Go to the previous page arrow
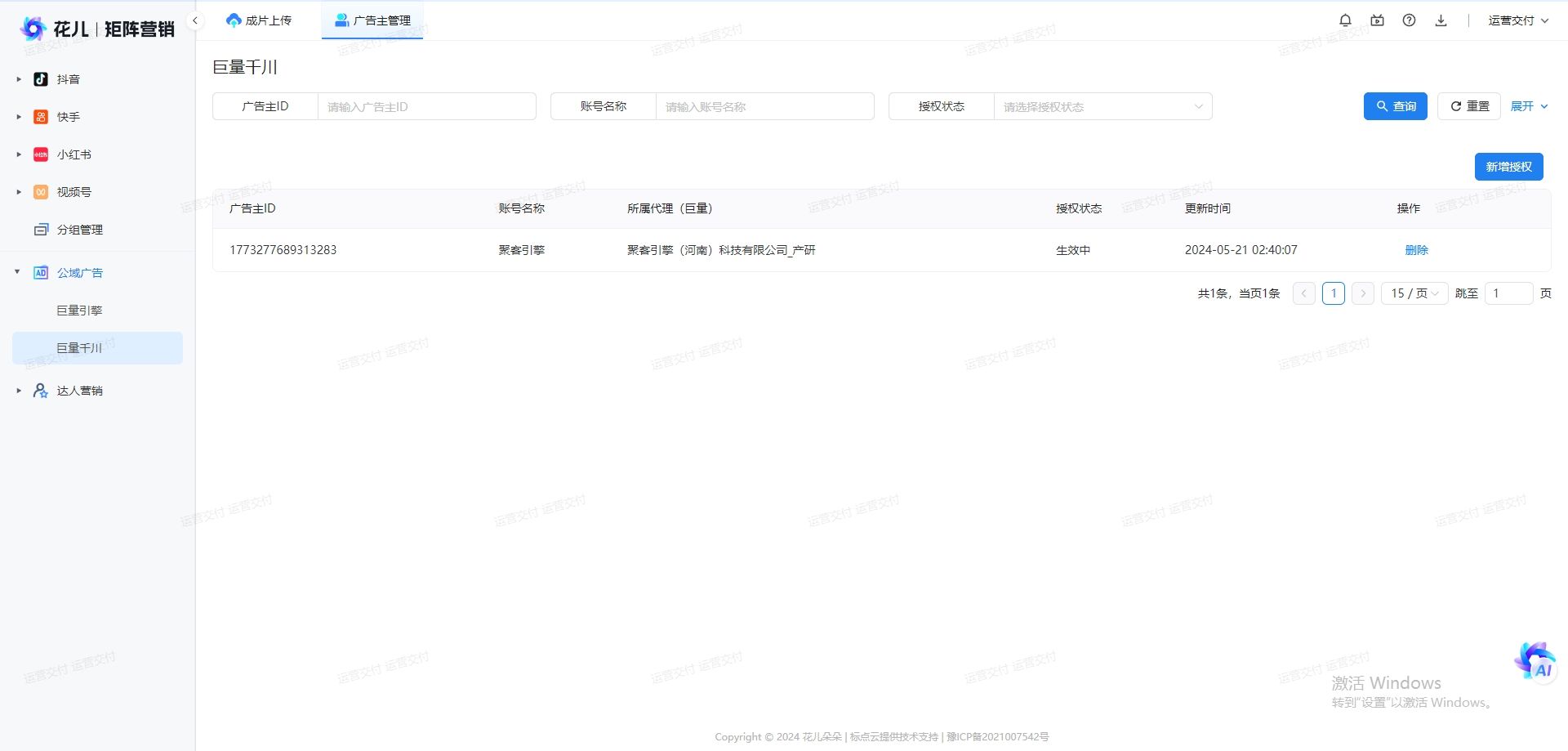Viewport: 1568px width, 751px height. click(x=1304, y=293)
